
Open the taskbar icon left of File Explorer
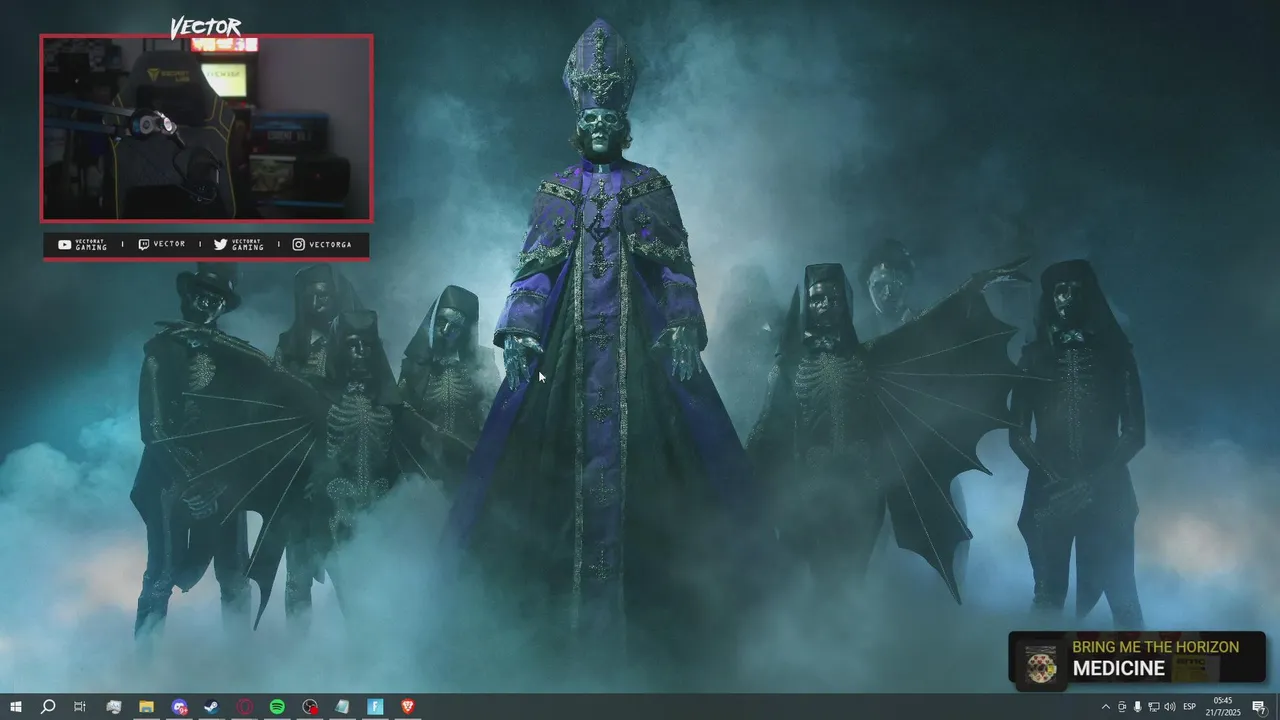114,707
